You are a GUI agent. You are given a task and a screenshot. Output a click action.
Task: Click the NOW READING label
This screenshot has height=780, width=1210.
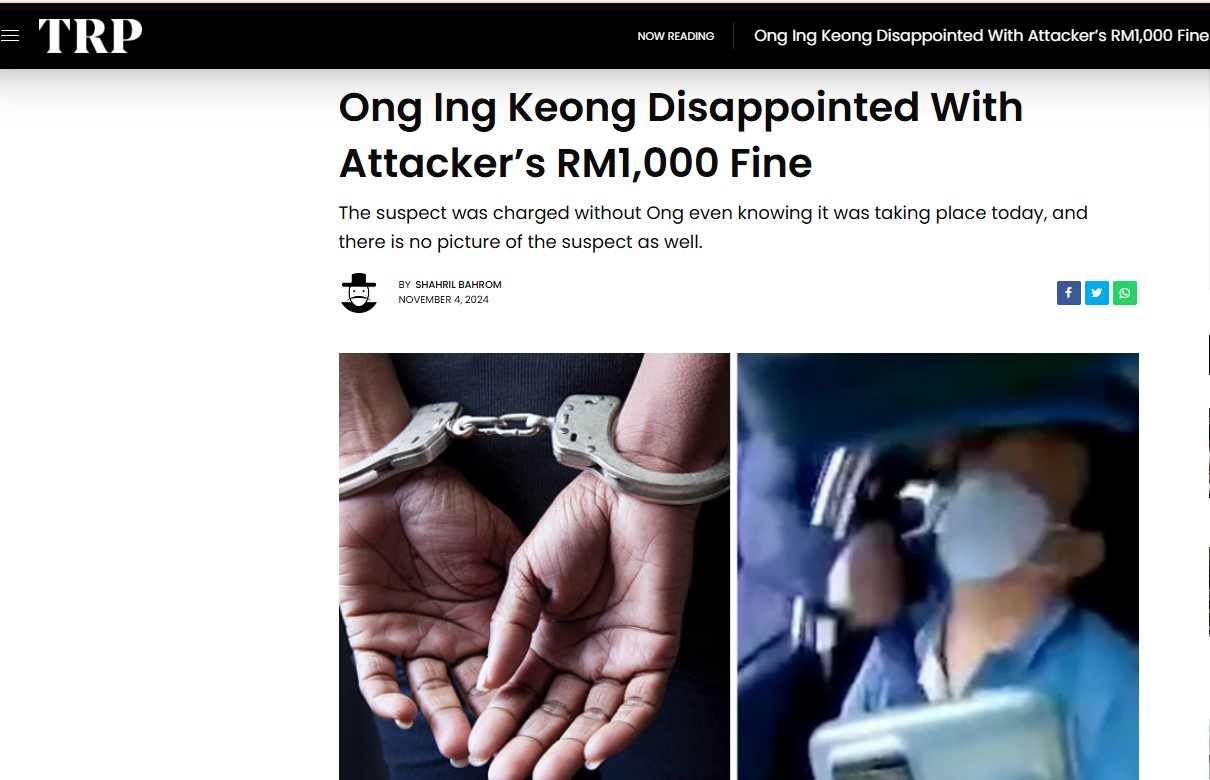[676, 36]
